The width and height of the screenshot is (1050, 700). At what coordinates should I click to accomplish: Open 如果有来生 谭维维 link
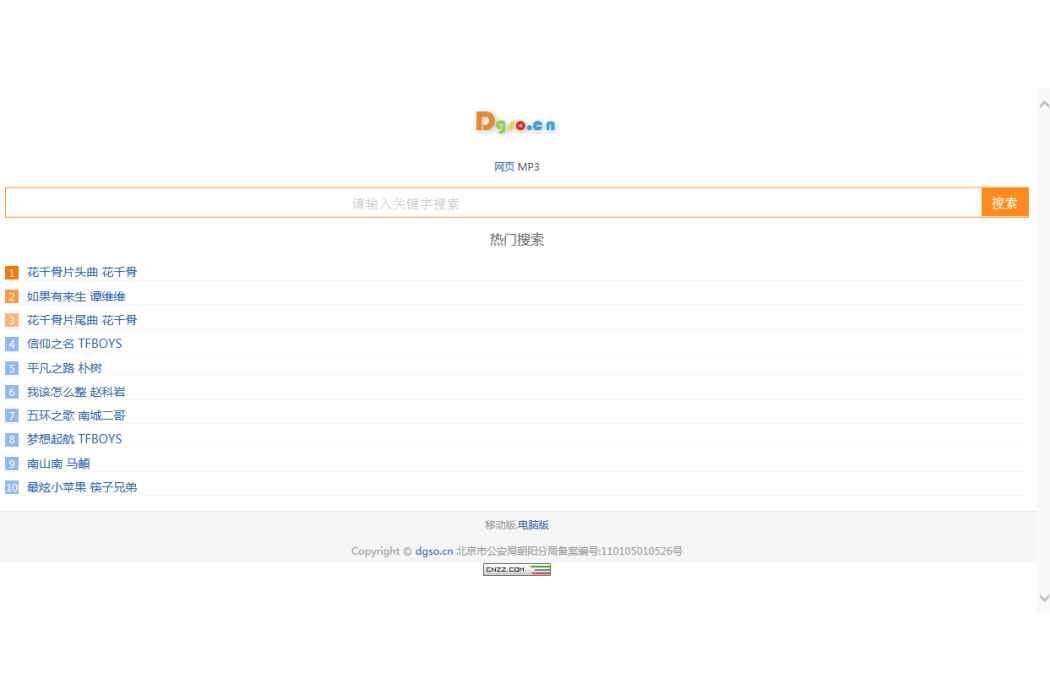tap(76, 296)
